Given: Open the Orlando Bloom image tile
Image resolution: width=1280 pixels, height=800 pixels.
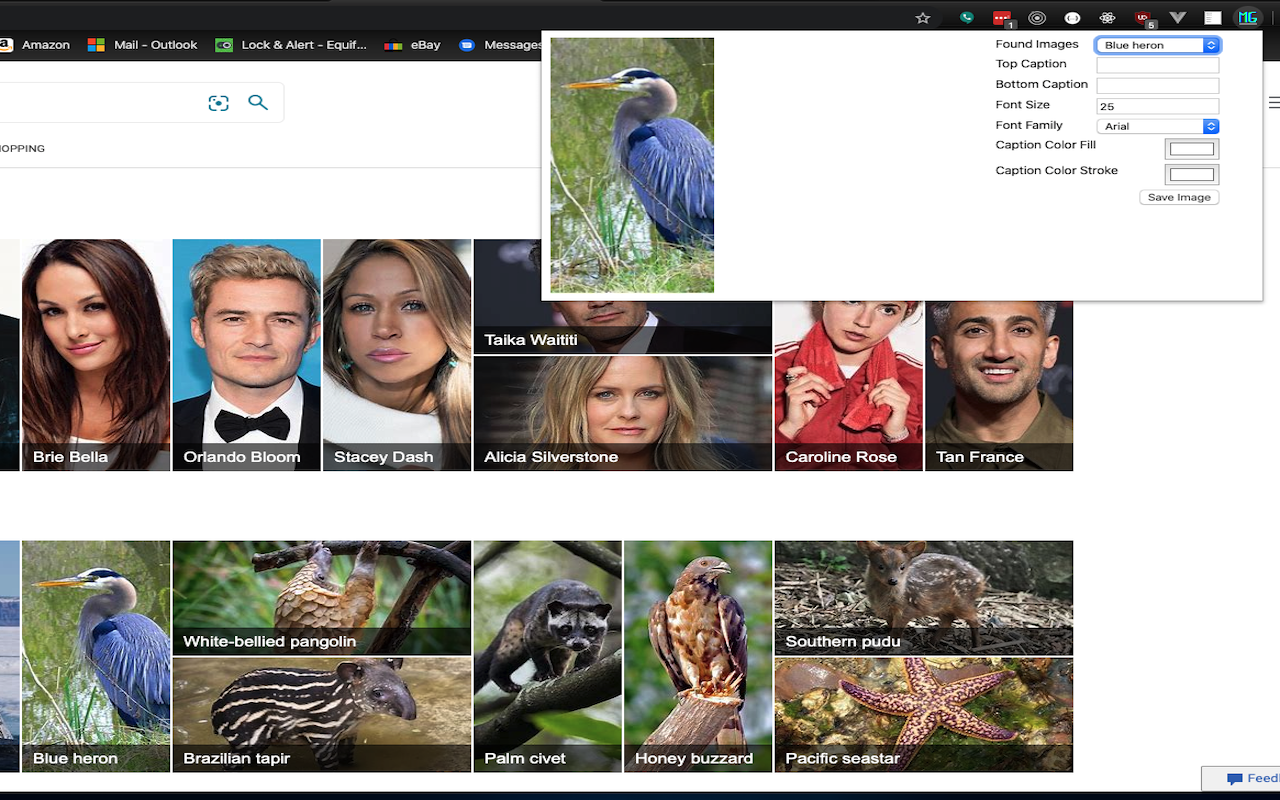Looking at the screenshot, I should coord(247,355).
